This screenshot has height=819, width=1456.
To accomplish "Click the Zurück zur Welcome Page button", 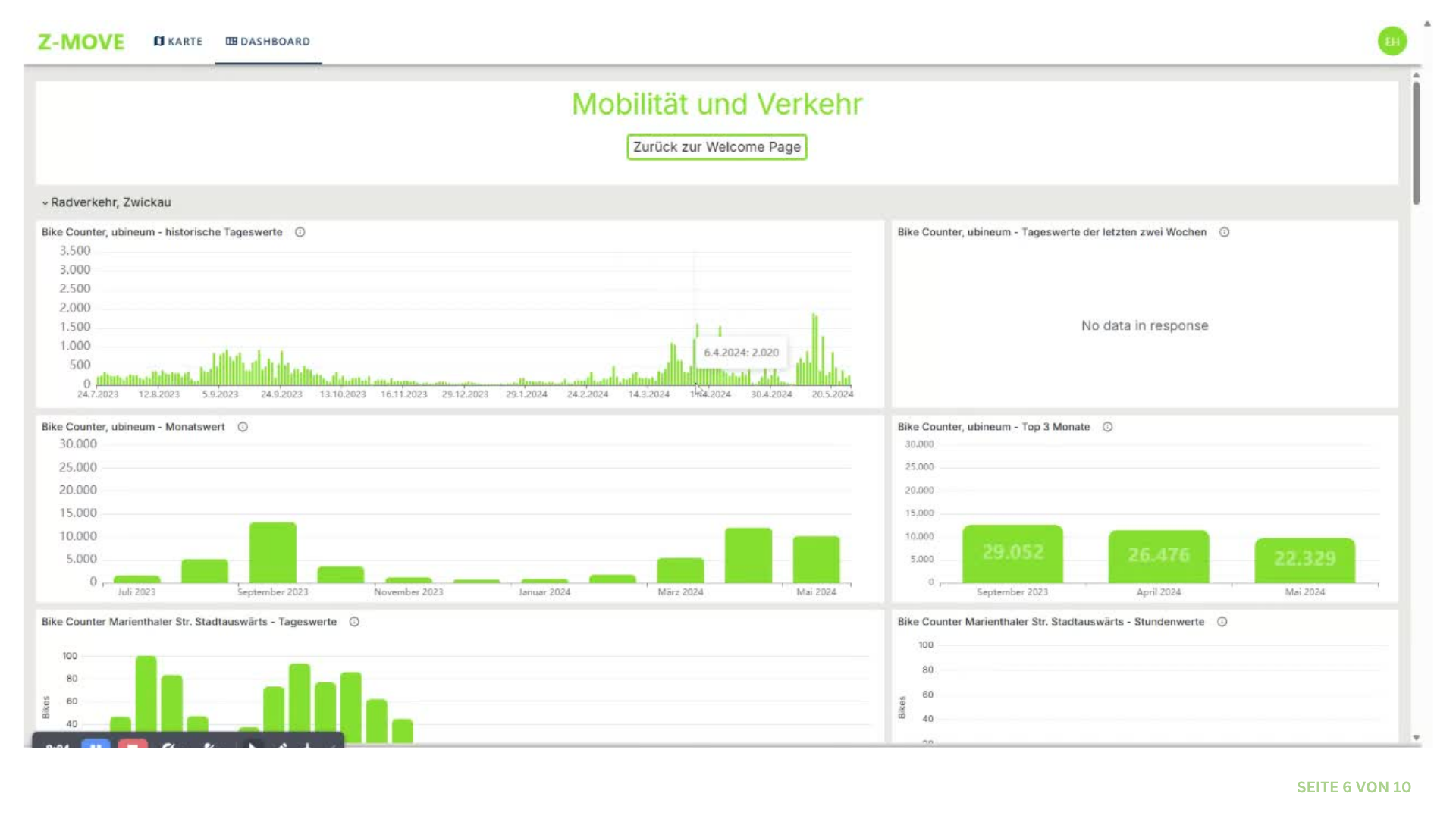I will click(x=717, y=147).
